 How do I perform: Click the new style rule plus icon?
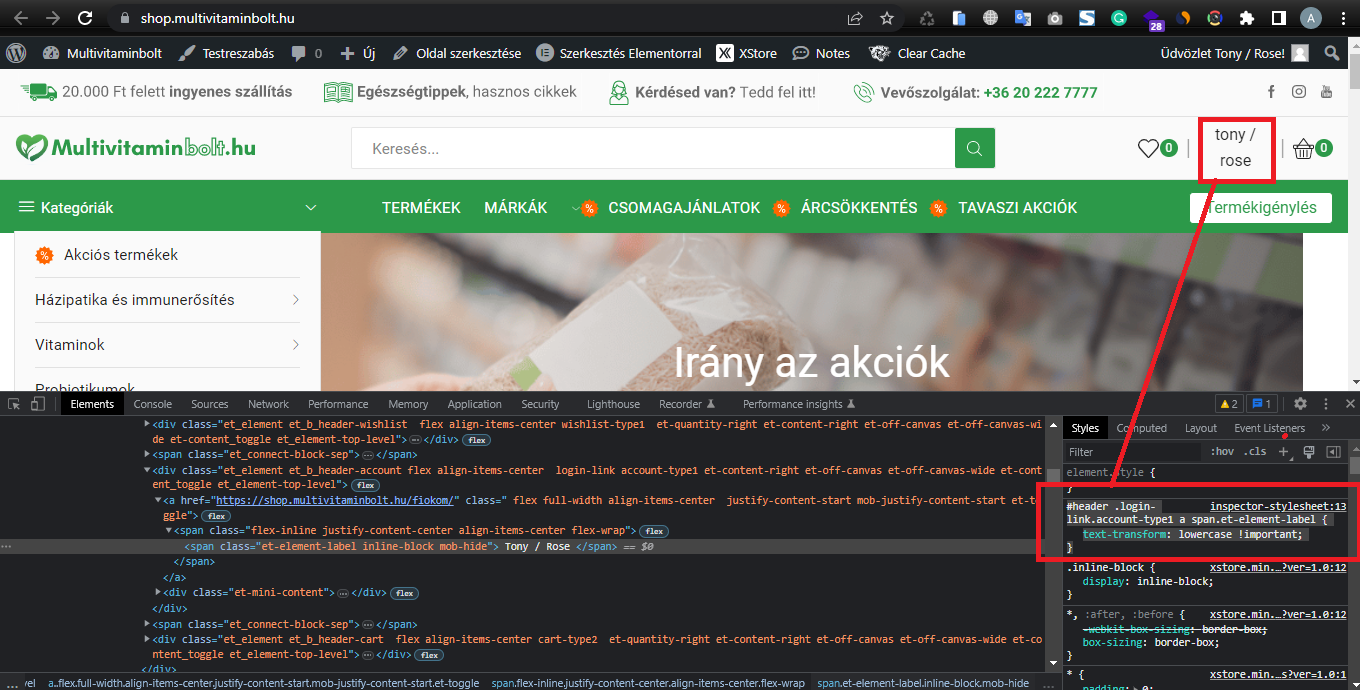[x=1284, y=452]
